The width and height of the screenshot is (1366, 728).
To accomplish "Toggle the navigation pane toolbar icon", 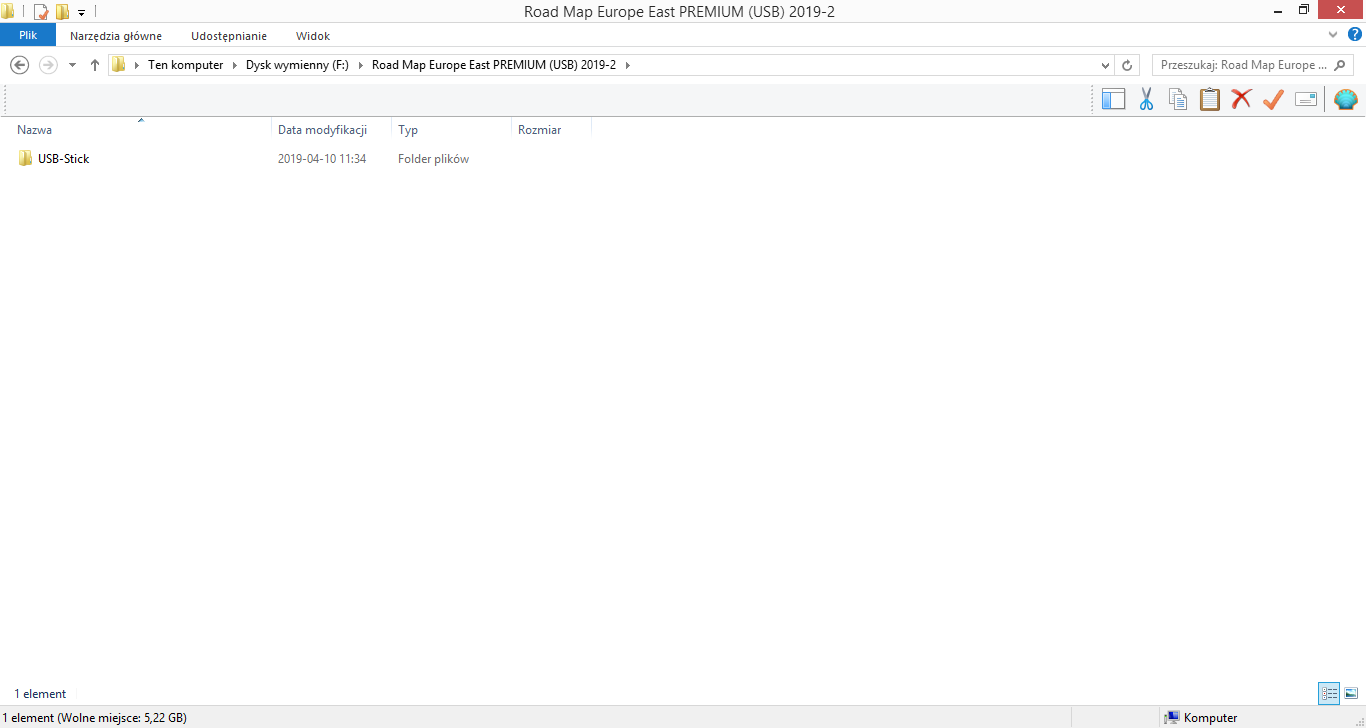I will pyautogui.click(x=1113, y=99).
